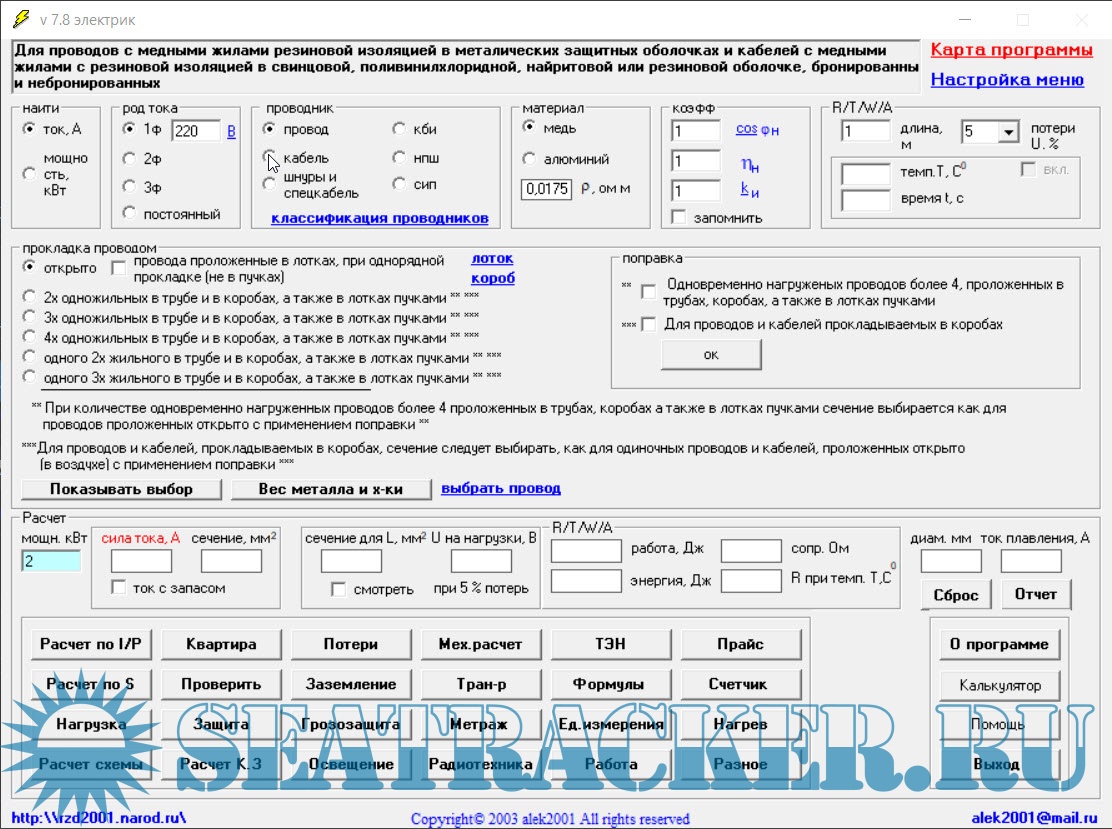Select the 'кабель' conductor radio button
1112x829 pixels.
pos(270,157)
